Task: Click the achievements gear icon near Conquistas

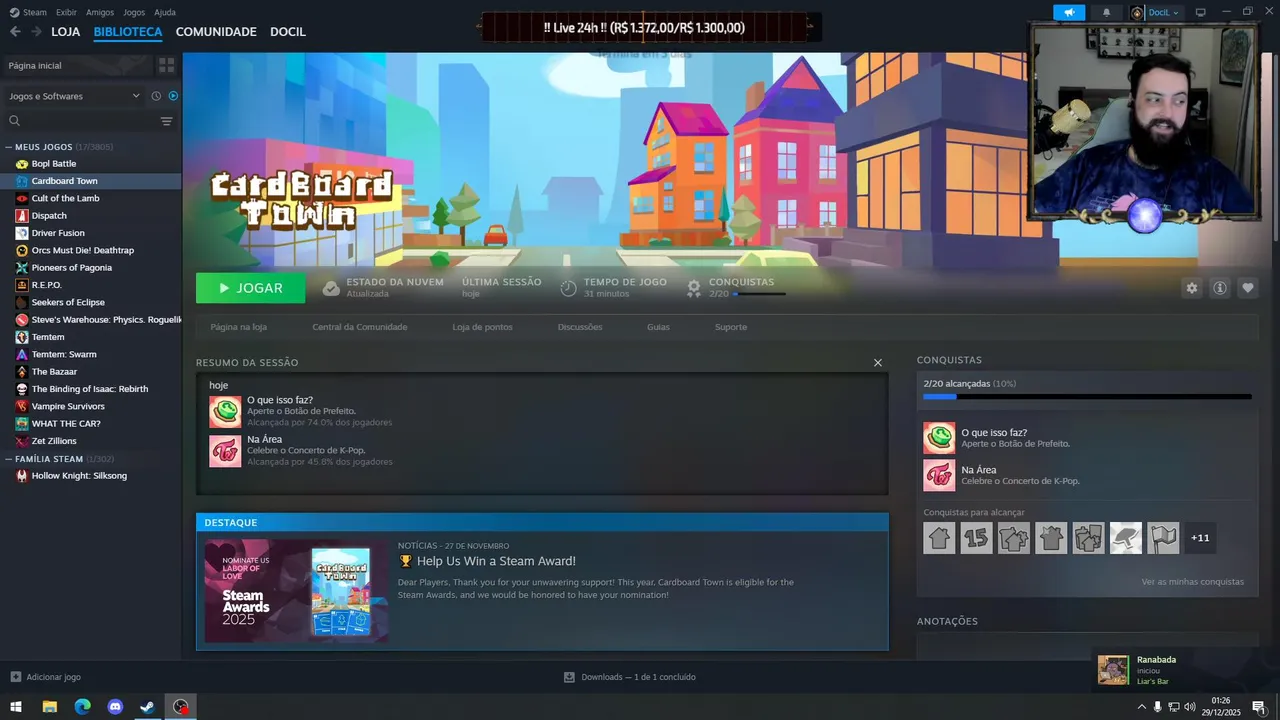Action: click(x=693, y=288)
